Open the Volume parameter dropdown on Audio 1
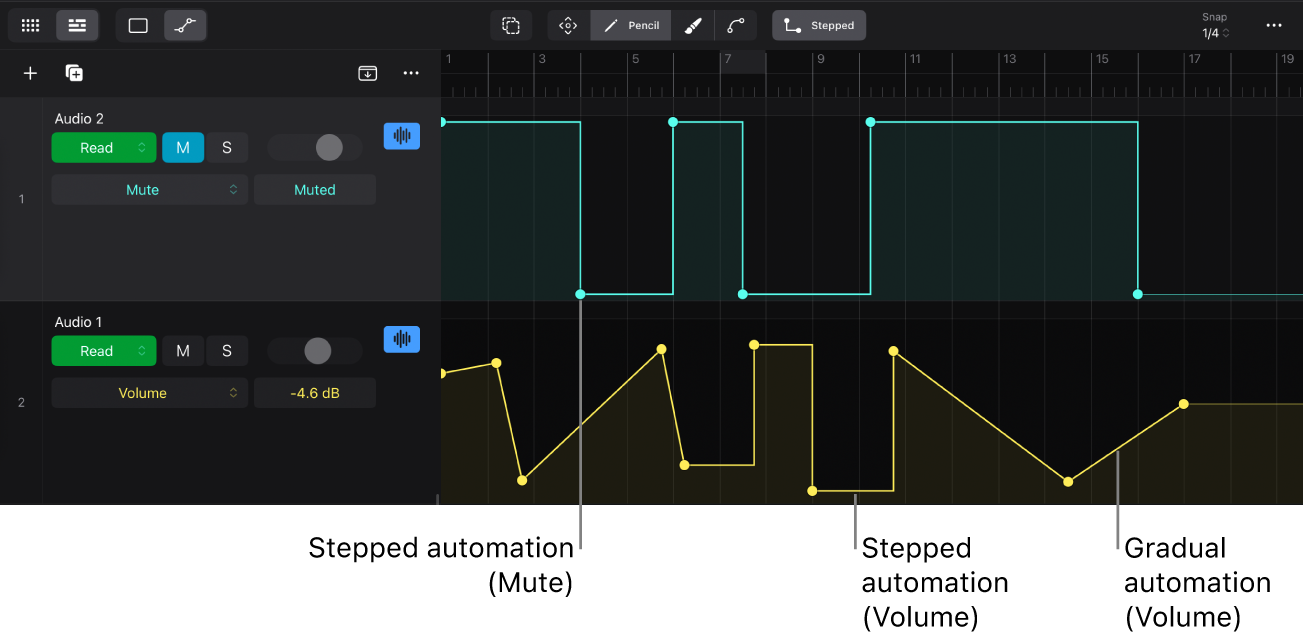The height and width of the screenshot is (636, 1304). click(x=149, y=392)
